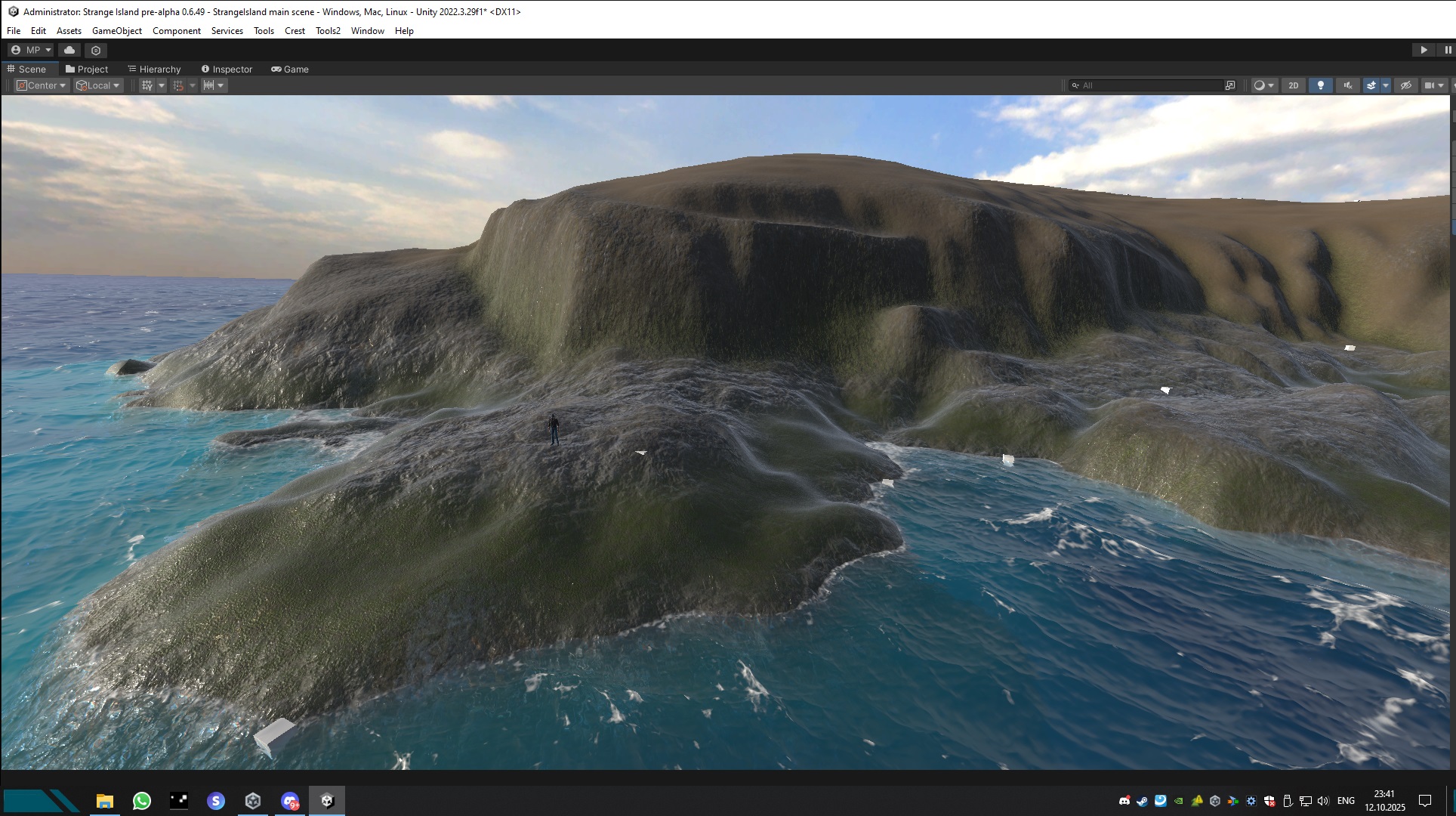
Task: Open the Crest menu
Action: point(295,31)
